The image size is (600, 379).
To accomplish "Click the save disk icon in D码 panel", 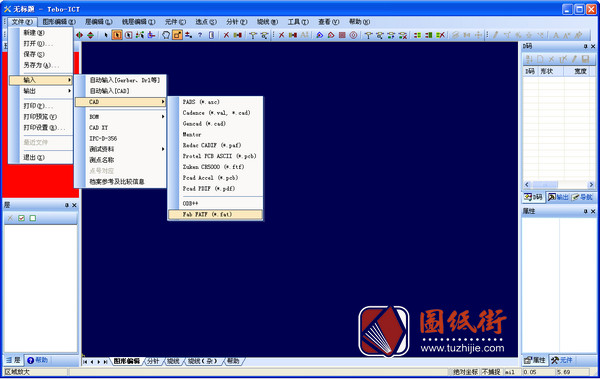I will [x=585, y=59].
